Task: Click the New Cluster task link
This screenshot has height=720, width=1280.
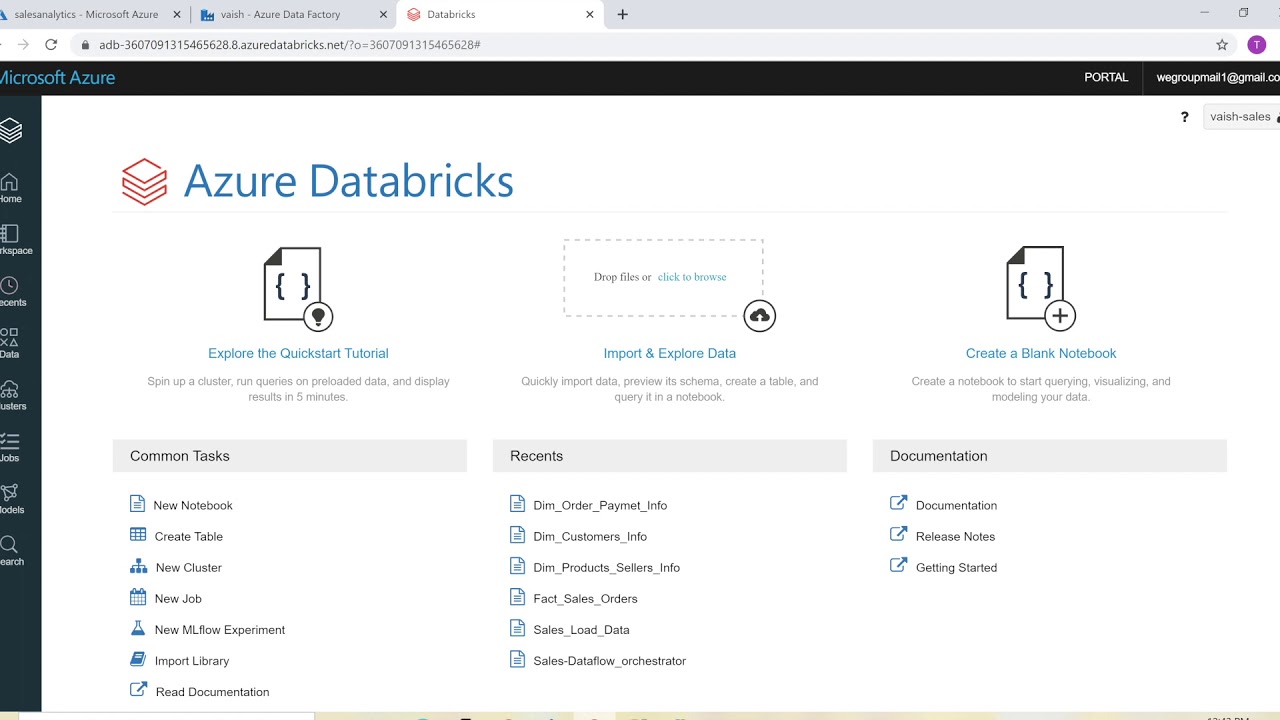Action: tap(188, 567)
